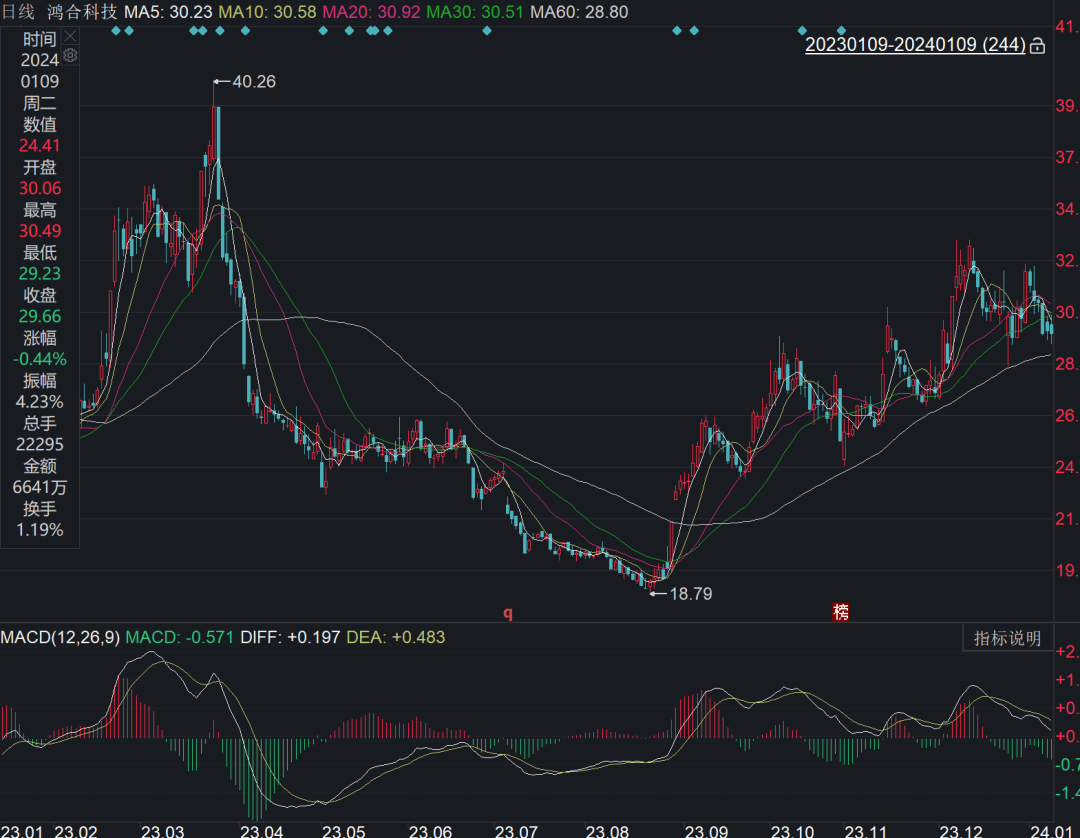Click the 23.05 date axis label
The image size is (1080, 838).
344,830
